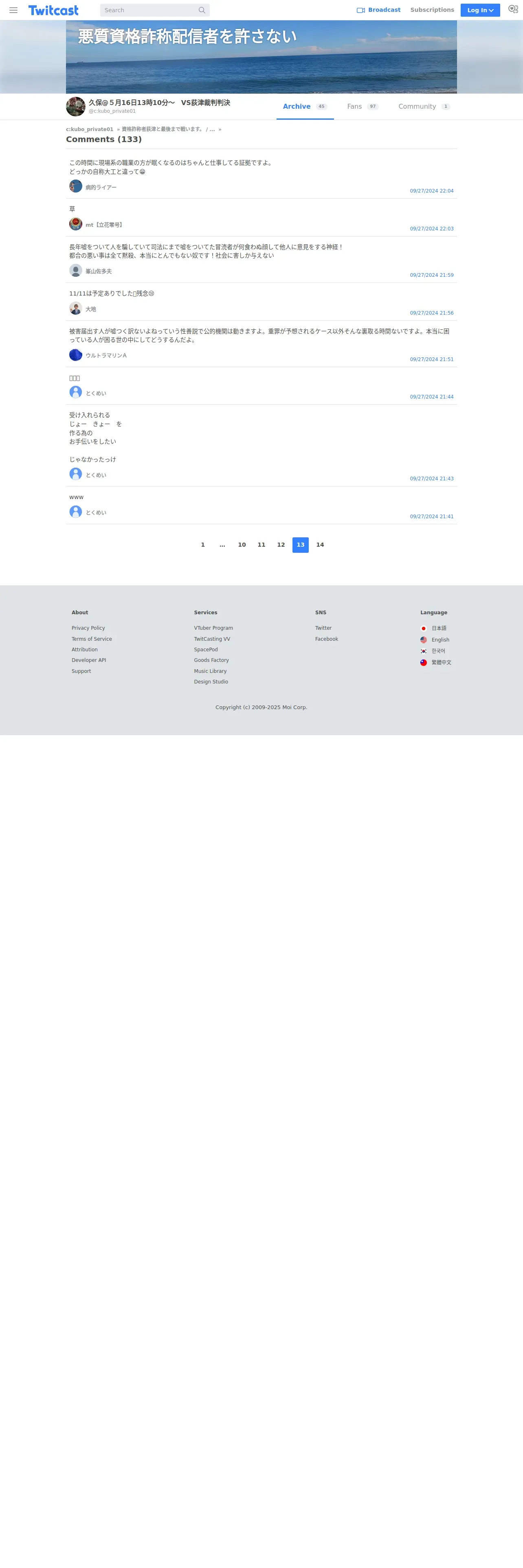Click avatar of 峯山佐多夫
The height and width of the screenshot is (1568, 523).
(x=75, y=270)
